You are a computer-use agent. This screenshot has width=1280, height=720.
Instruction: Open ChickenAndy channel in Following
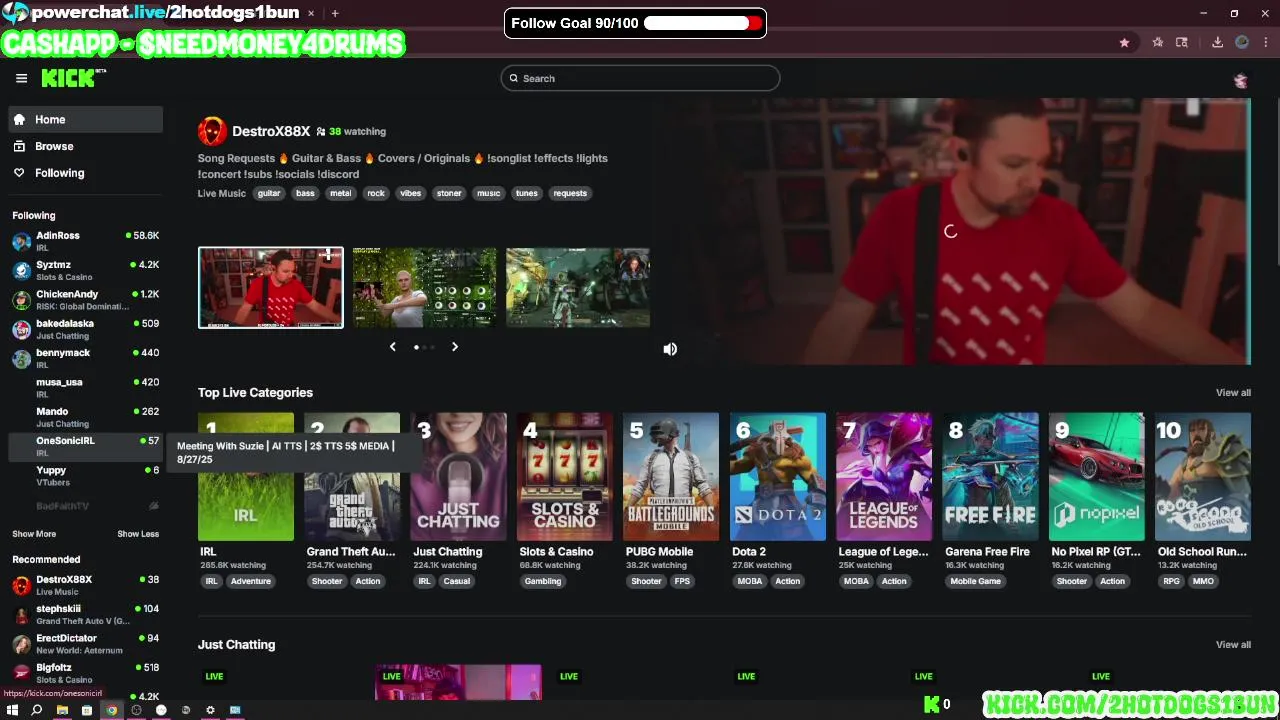coord(85,300)
